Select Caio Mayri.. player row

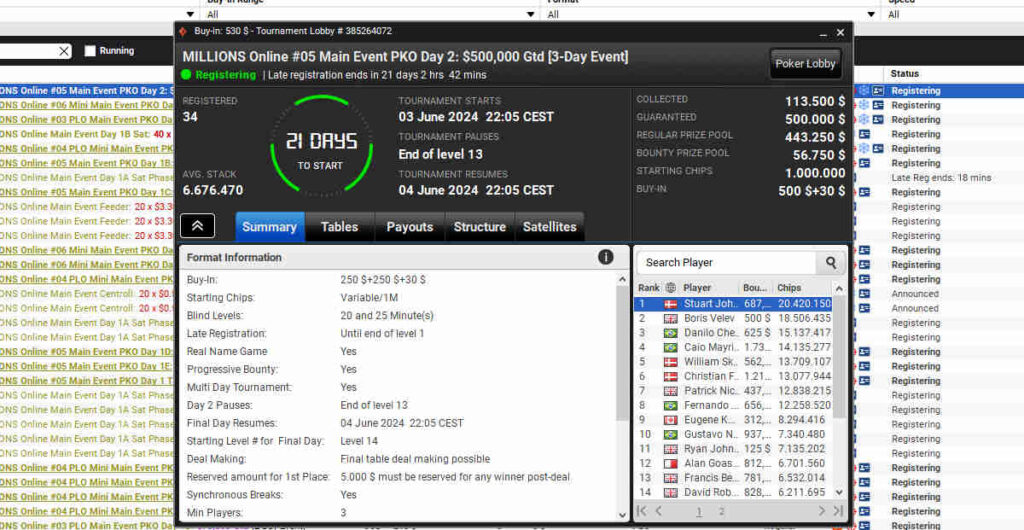click(x=733, y=347)
